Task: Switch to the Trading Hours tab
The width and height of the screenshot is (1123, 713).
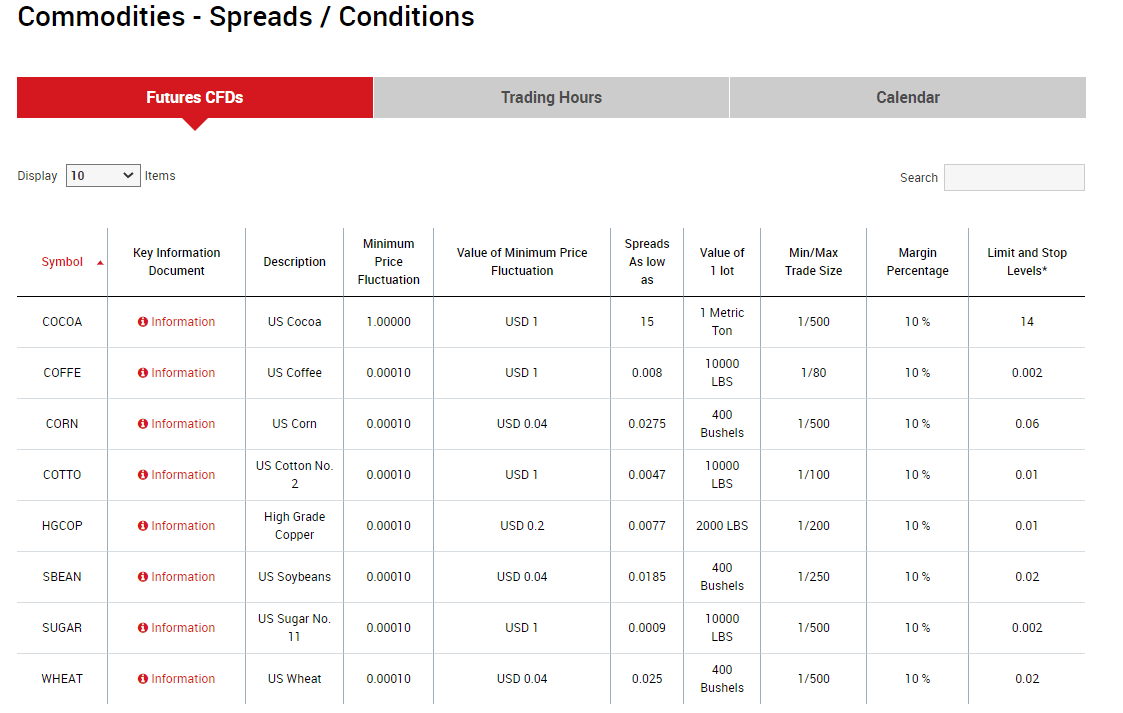Action: pyautogui.click(x=551, y=97)
